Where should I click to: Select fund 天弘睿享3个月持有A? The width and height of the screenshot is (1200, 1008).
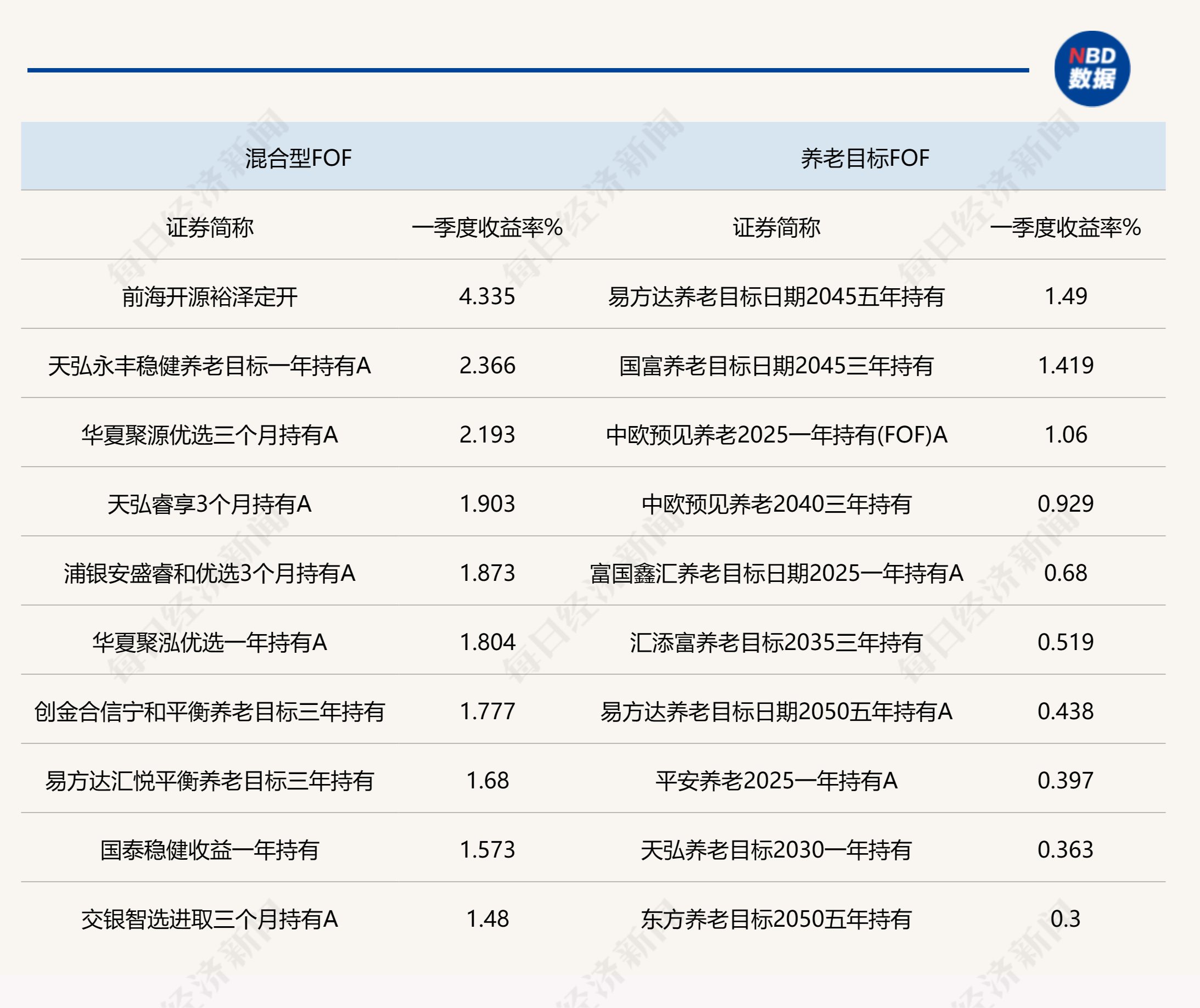[210, 504]
